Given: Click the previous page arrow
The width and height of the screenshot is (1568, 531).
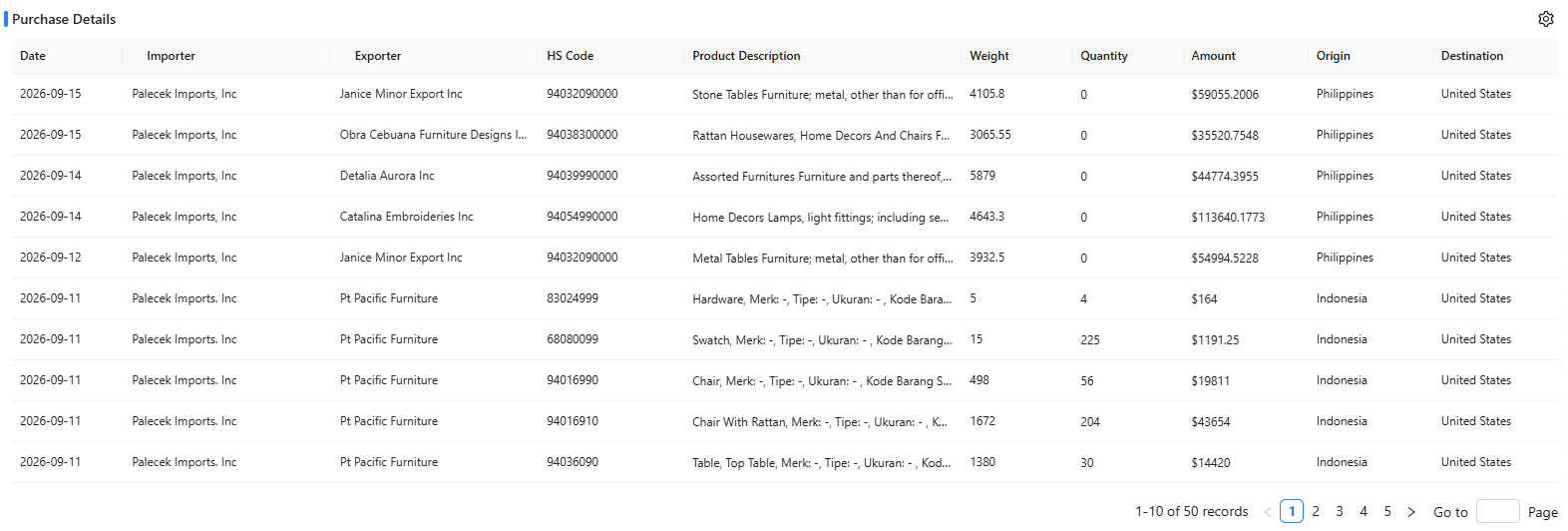Looking at the screenshot, I should point(1268,511).
